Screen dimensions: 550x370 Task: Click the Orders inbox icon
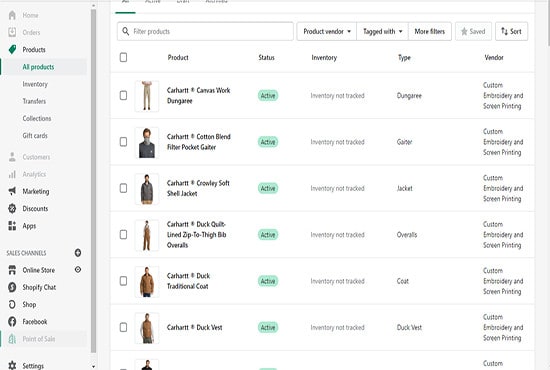[x=12, y=32]
